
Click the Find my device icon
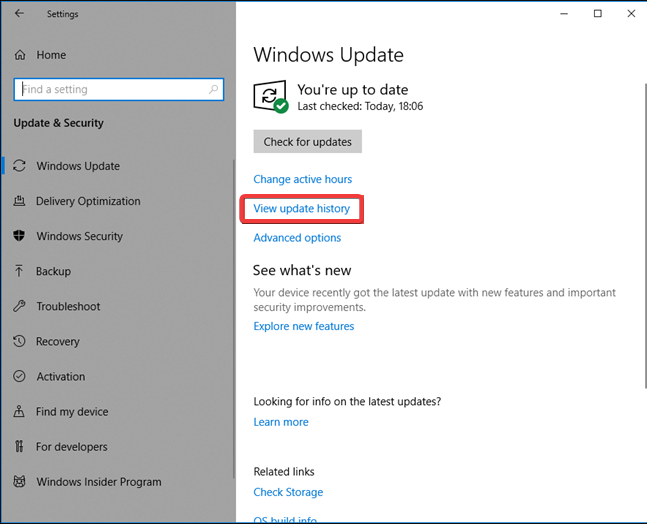[x=19, y=411]
